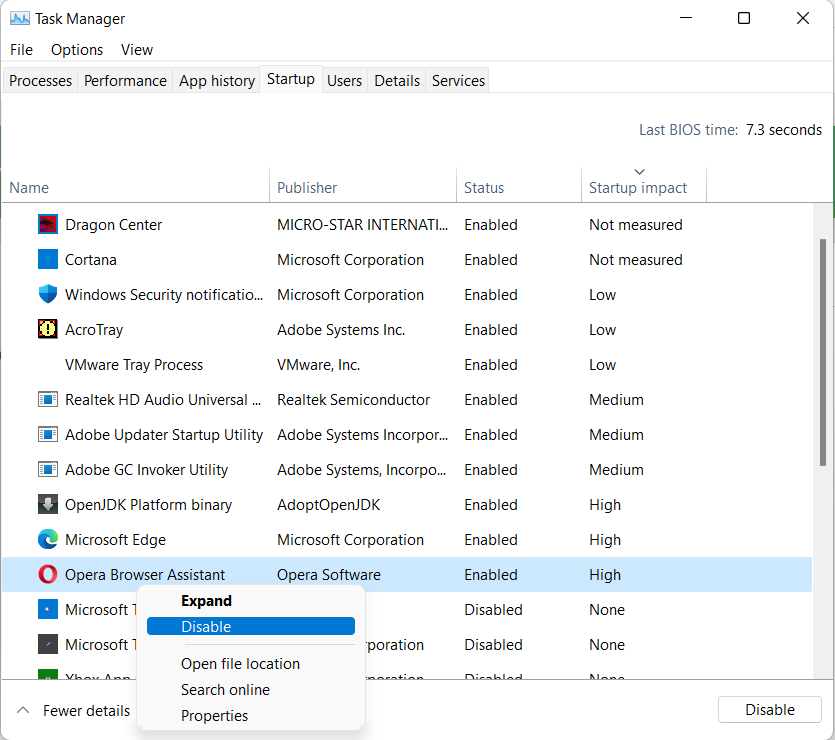Select the Dragon Center name text
The width and height of the screenshot is (835, 740).
(x=113, y=225)
